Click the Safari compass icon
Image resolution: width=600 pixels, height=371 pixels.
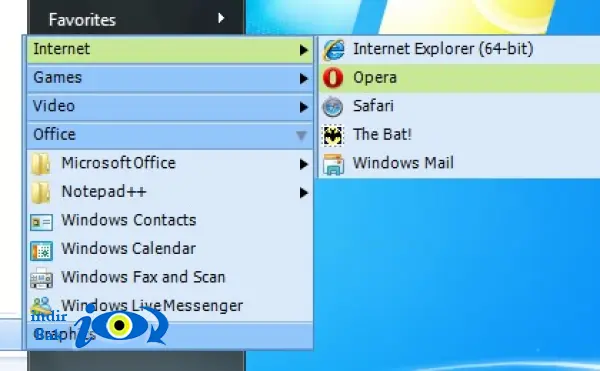333,106
